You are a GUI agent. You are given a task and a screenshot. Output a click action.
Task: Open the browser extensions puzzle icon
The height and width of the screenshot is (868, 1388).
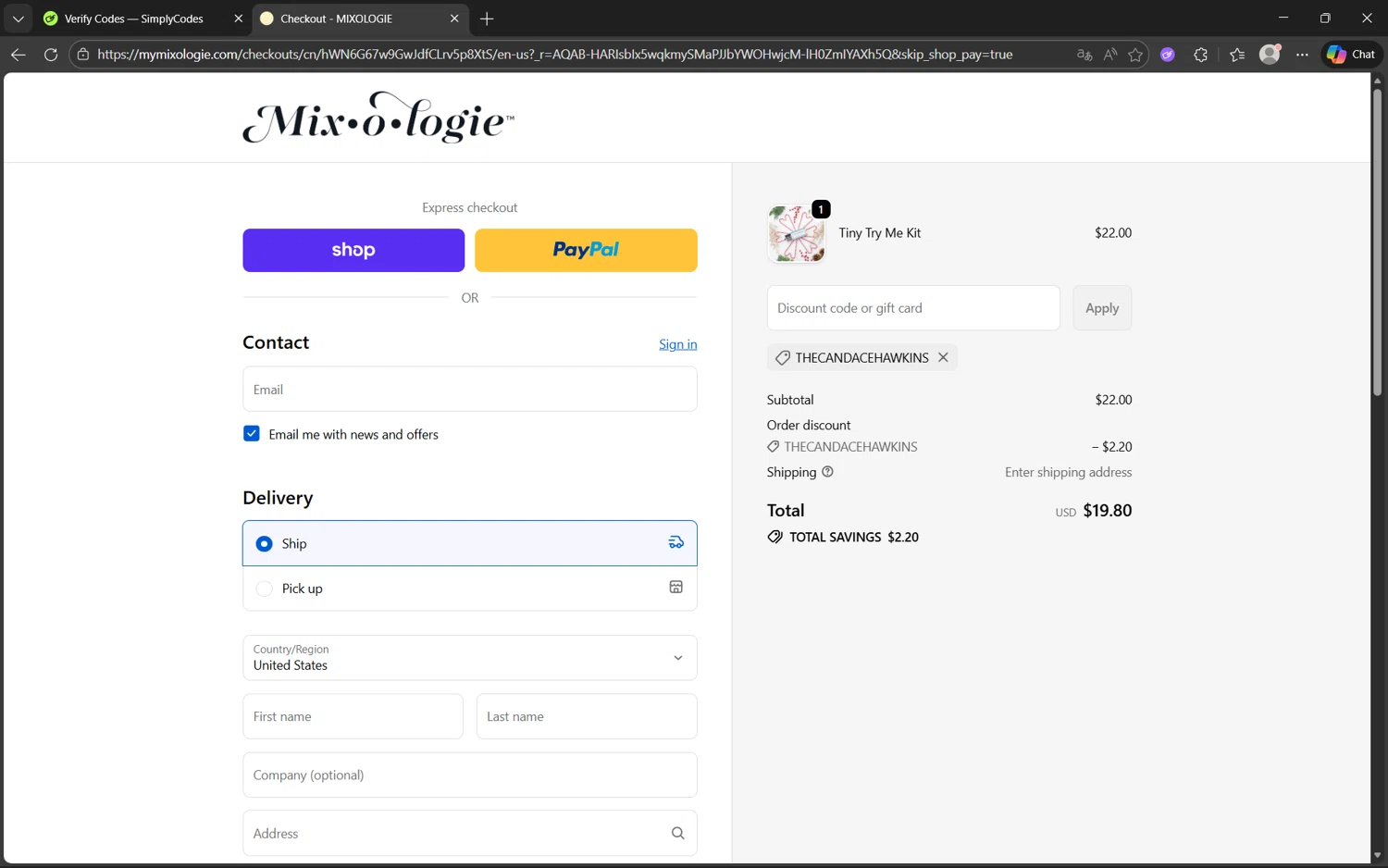[x=1201, y=55]
